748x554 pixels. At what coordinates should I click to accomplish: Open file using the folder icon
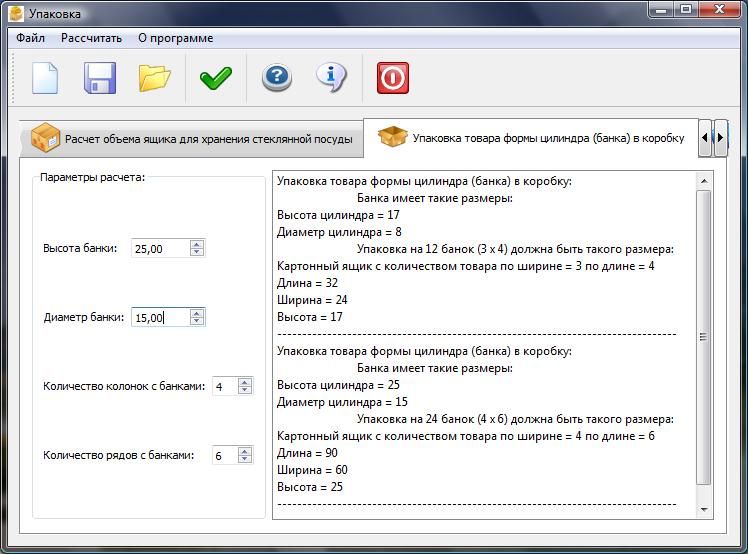click(x=154, y=78)
